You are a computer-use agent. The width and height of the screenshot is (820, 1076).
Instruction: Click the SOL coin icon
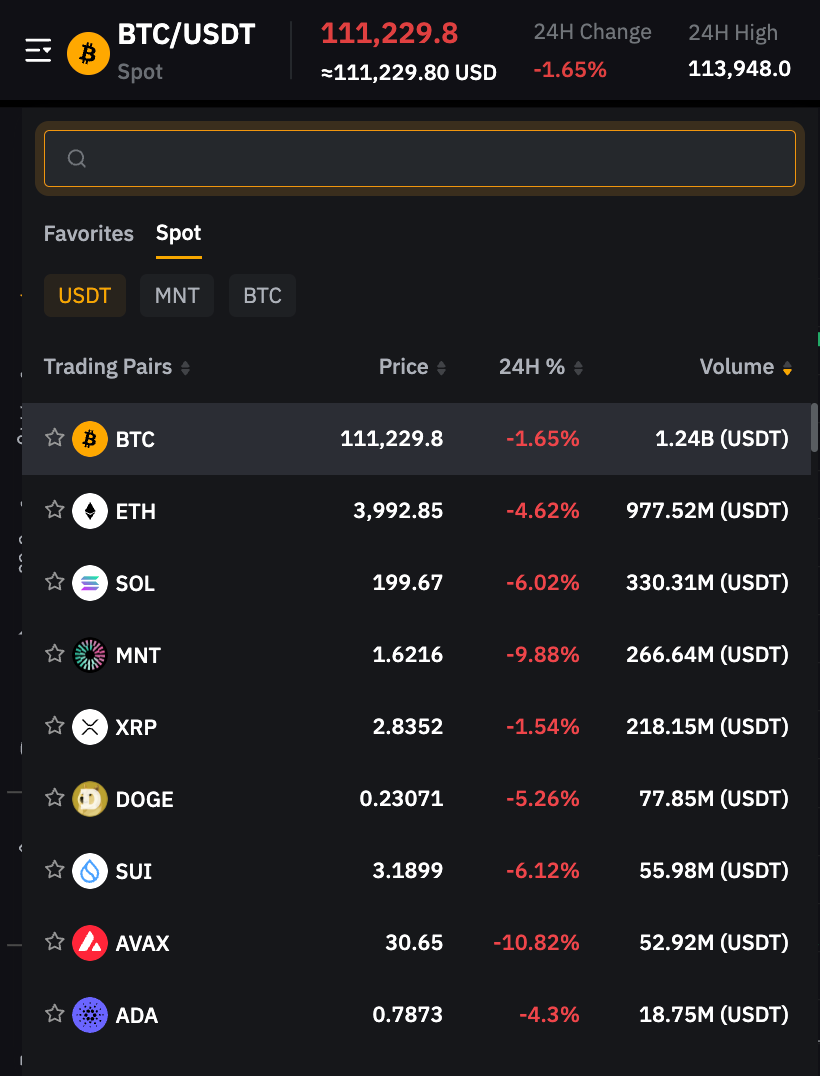click(90, 583)
